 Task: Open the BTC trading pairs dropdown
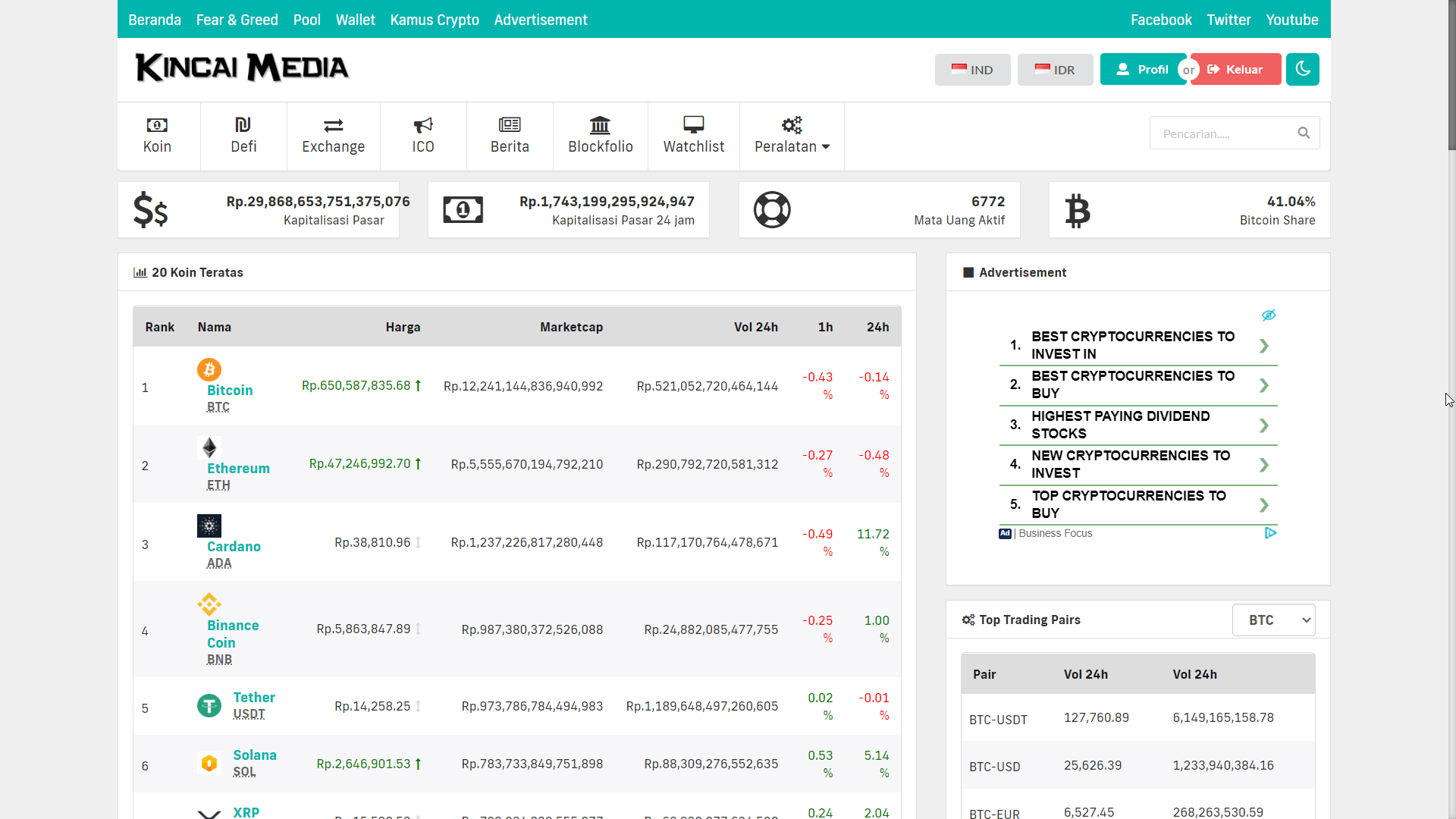pos(1273,620)
